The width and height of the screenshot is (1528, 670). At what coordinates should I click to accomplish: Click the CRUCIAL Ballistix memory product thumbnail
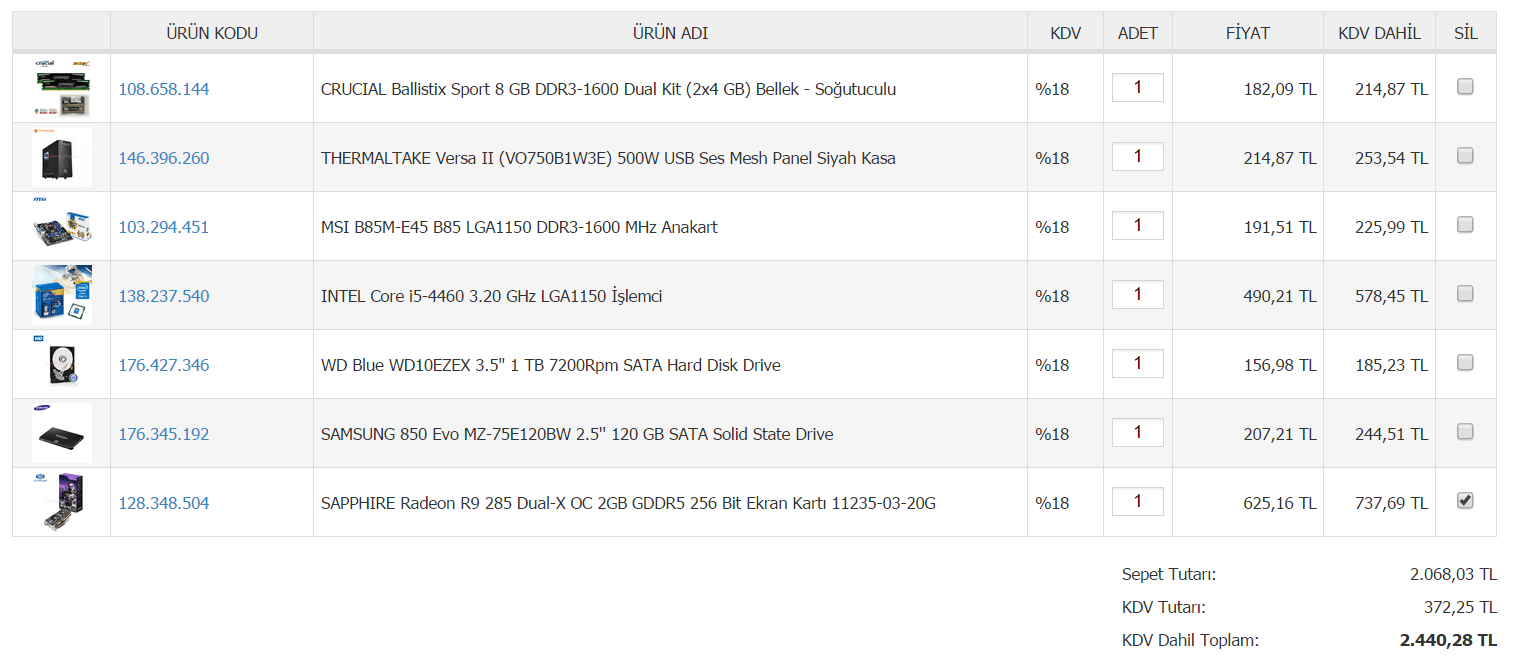62,88
